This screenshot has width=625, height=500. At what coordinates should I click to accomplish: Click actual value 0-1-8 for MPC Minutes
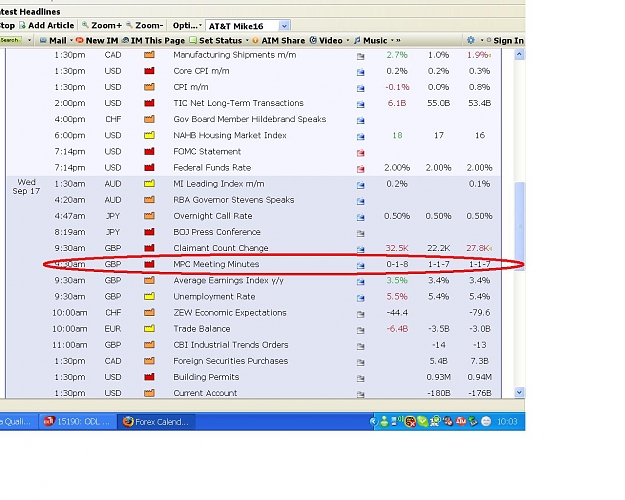[x=397, y=264]
